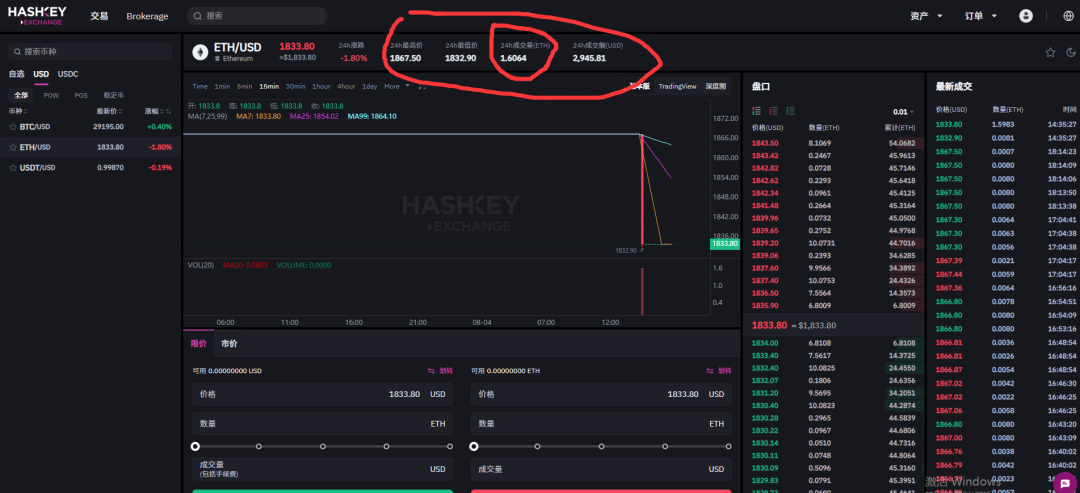This screenshot has width=1080, height=493.
Task: Switch chart to 深度图 depth view
Action: [x=714, y=86]
